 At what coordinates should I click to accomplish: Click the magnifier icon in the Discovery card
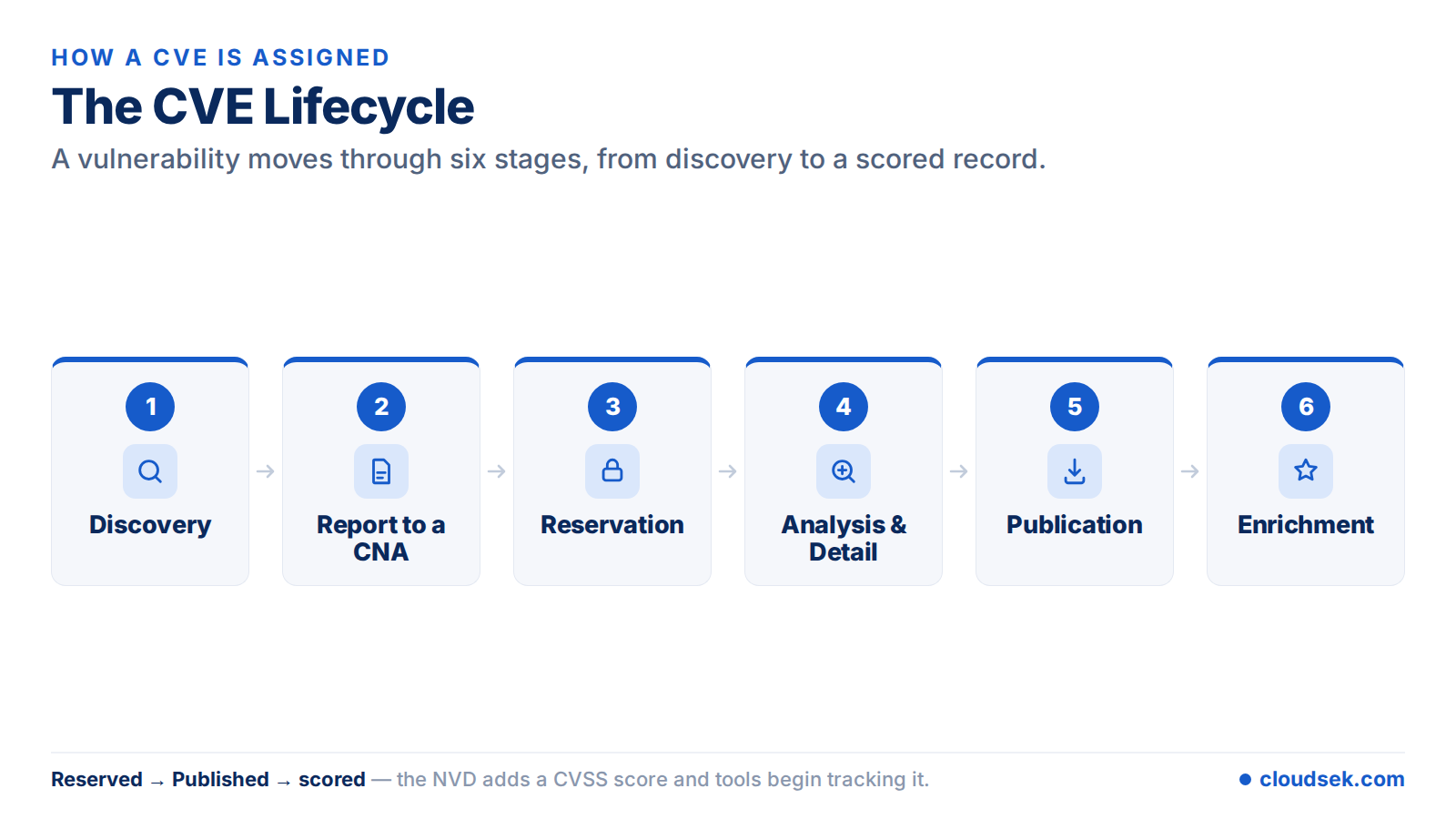point(150,471)
